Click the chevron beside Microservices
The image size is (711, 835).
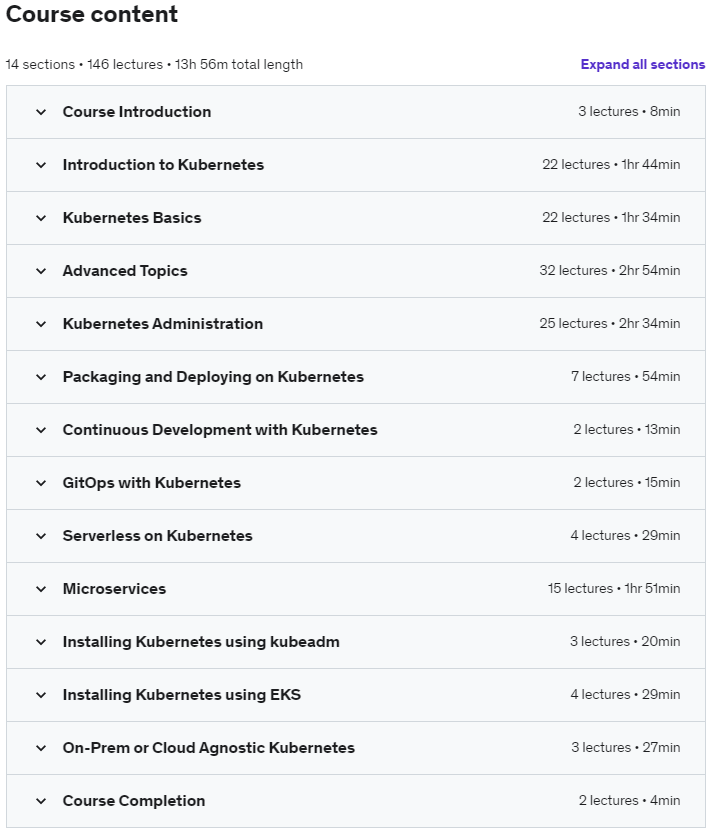(41, 589)
